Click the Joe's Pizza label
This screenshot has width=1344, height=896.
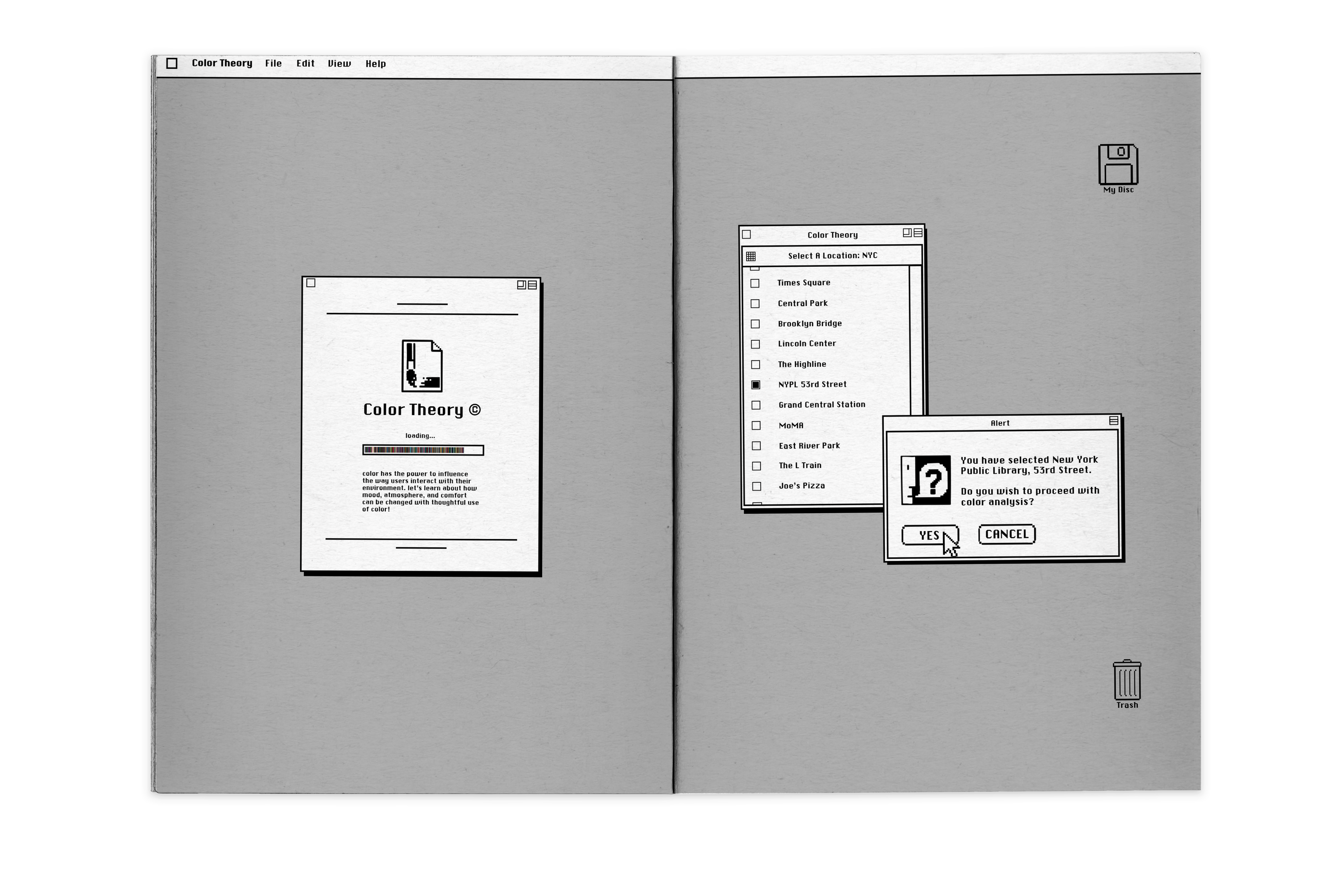(x=802, y=486)
